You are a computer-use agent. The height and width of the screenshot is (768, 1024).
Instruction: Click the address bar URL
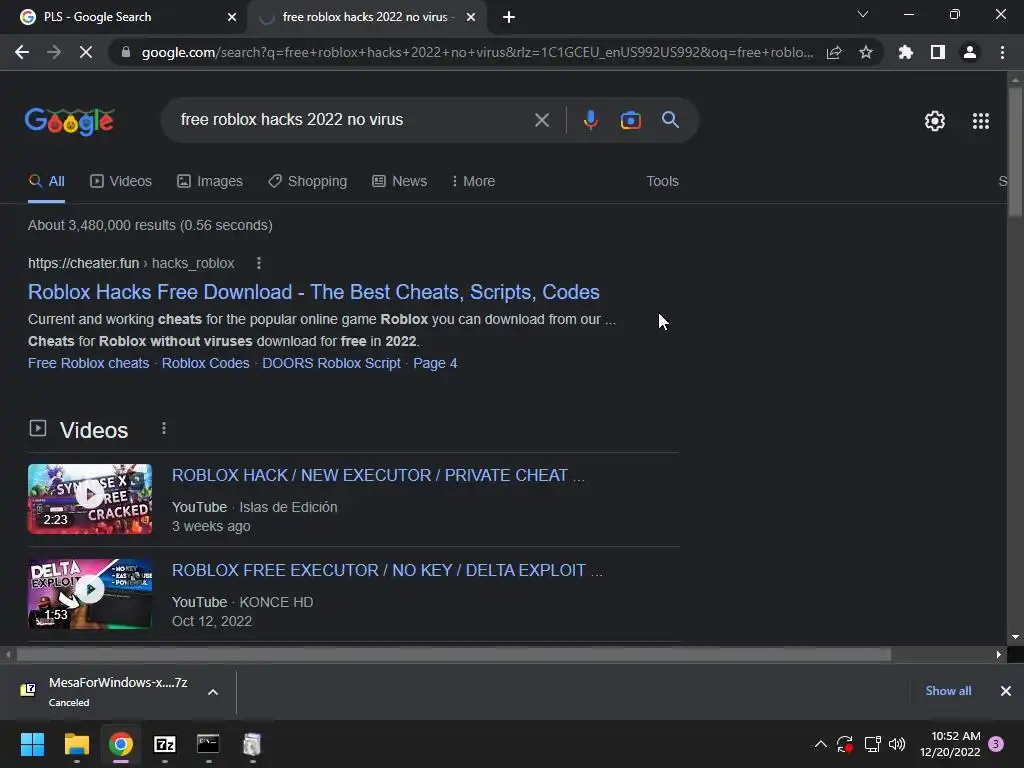tap(477, 52)
